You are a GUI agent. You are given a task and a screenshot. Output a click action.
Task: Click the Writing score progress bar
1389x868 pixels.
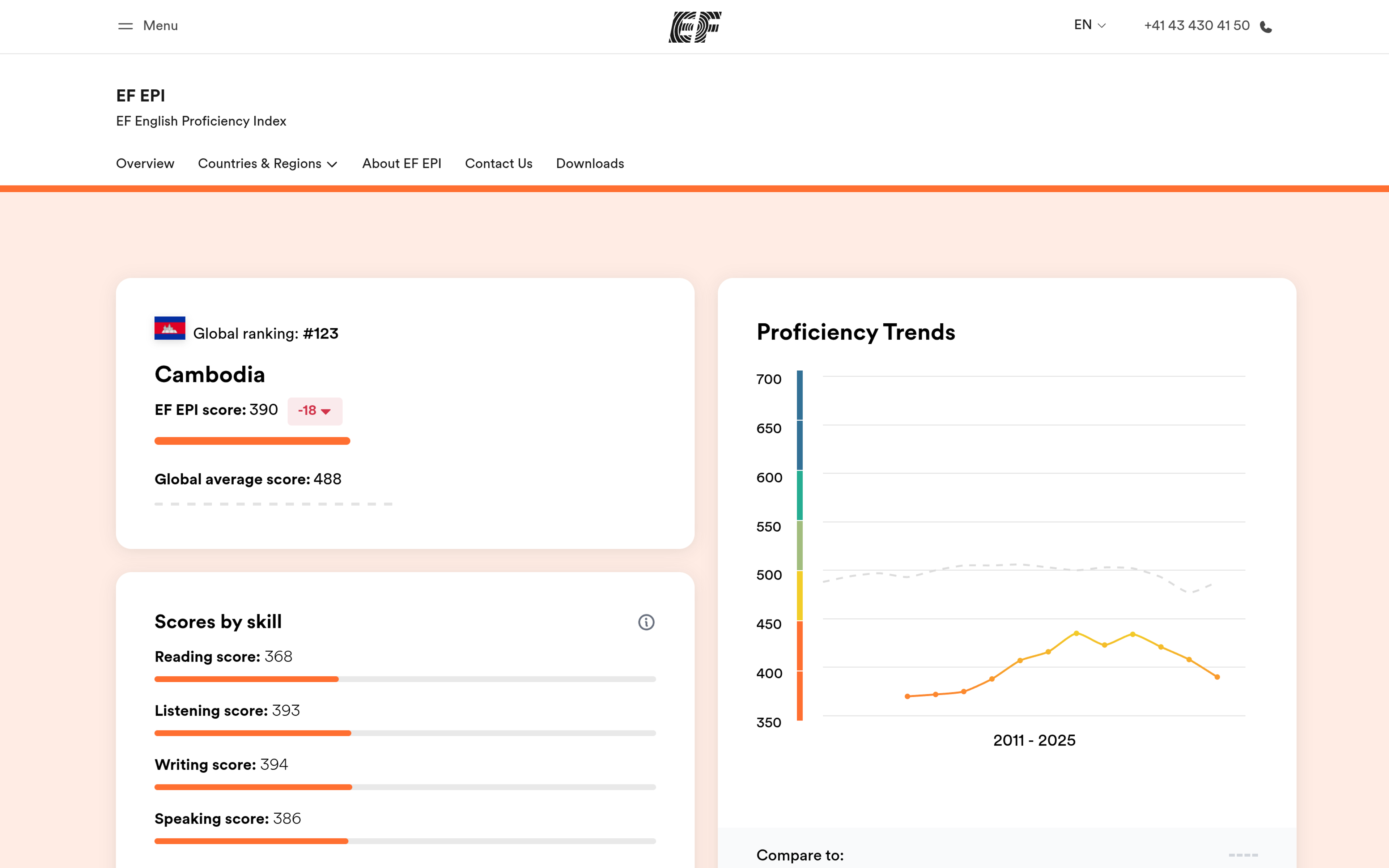405,787
